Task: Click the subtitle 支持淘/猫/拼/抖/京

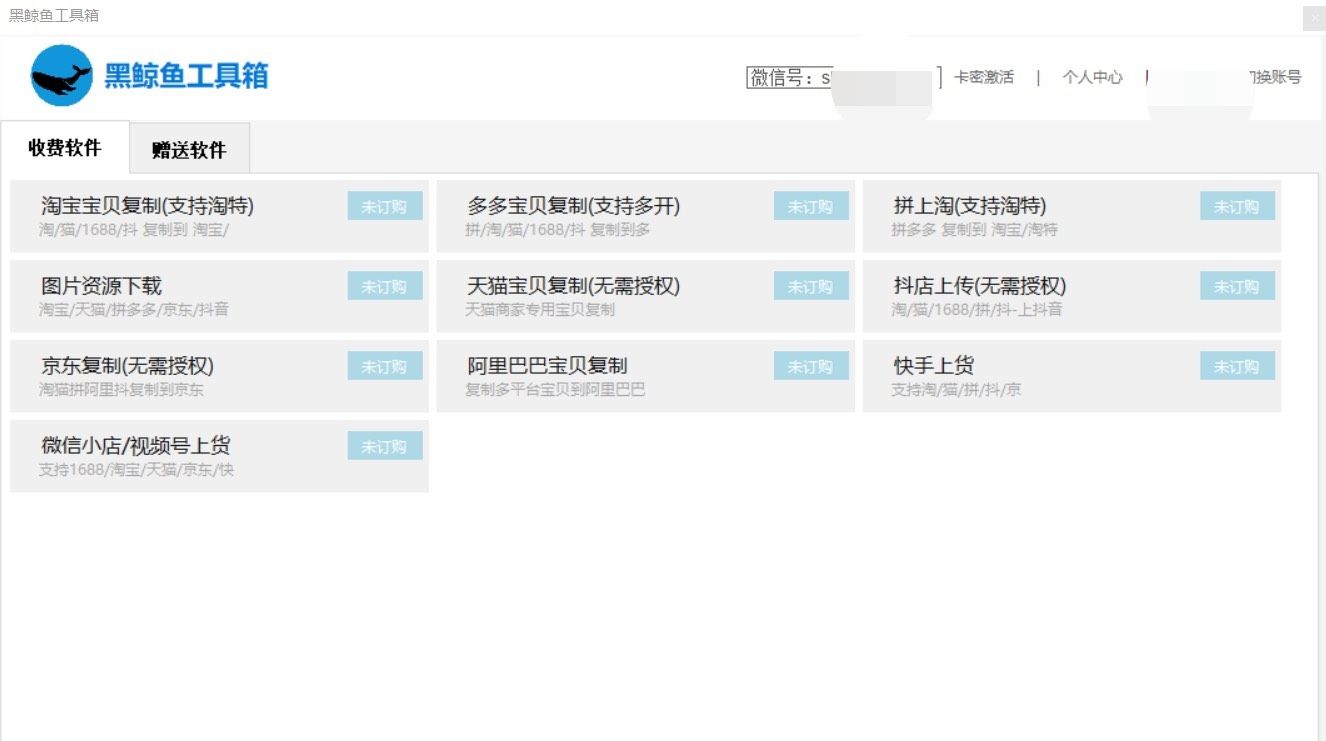Action: pyautogui.click(x=957, y=390)
